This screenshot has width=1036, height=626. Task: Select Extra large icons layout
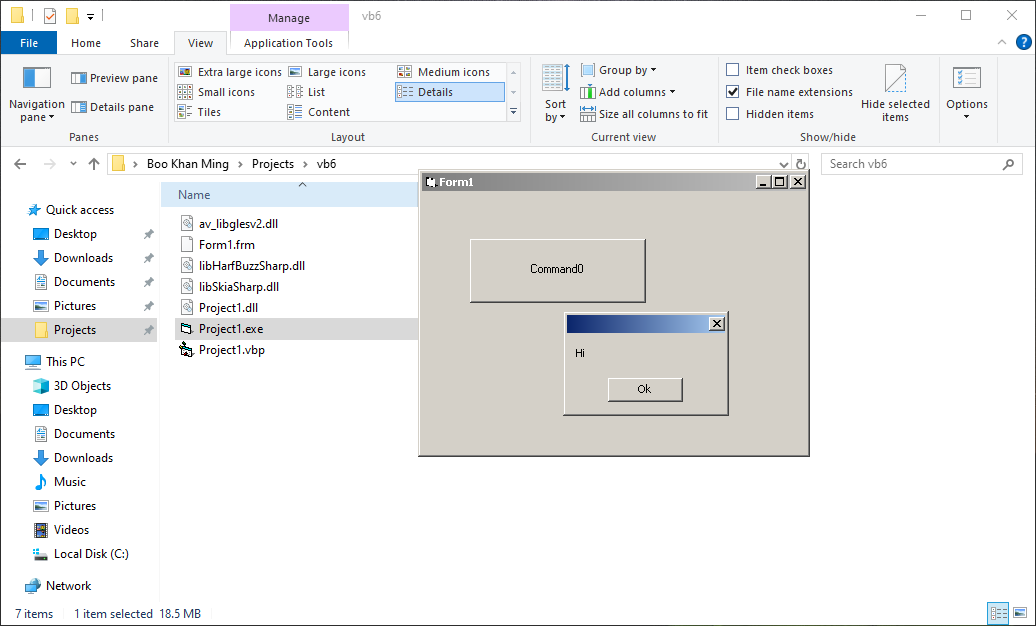coord(230,72)
